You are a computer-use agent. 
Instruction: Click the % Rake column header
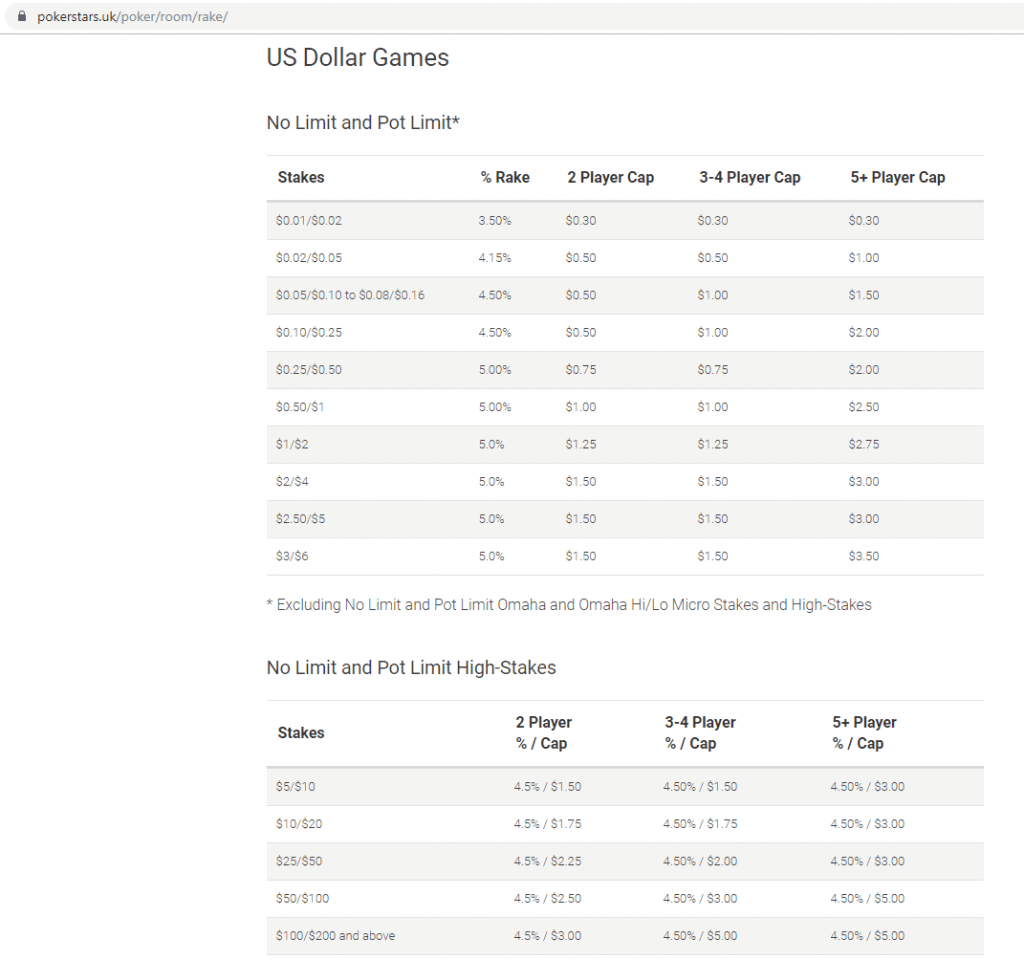tap(505, 178)
